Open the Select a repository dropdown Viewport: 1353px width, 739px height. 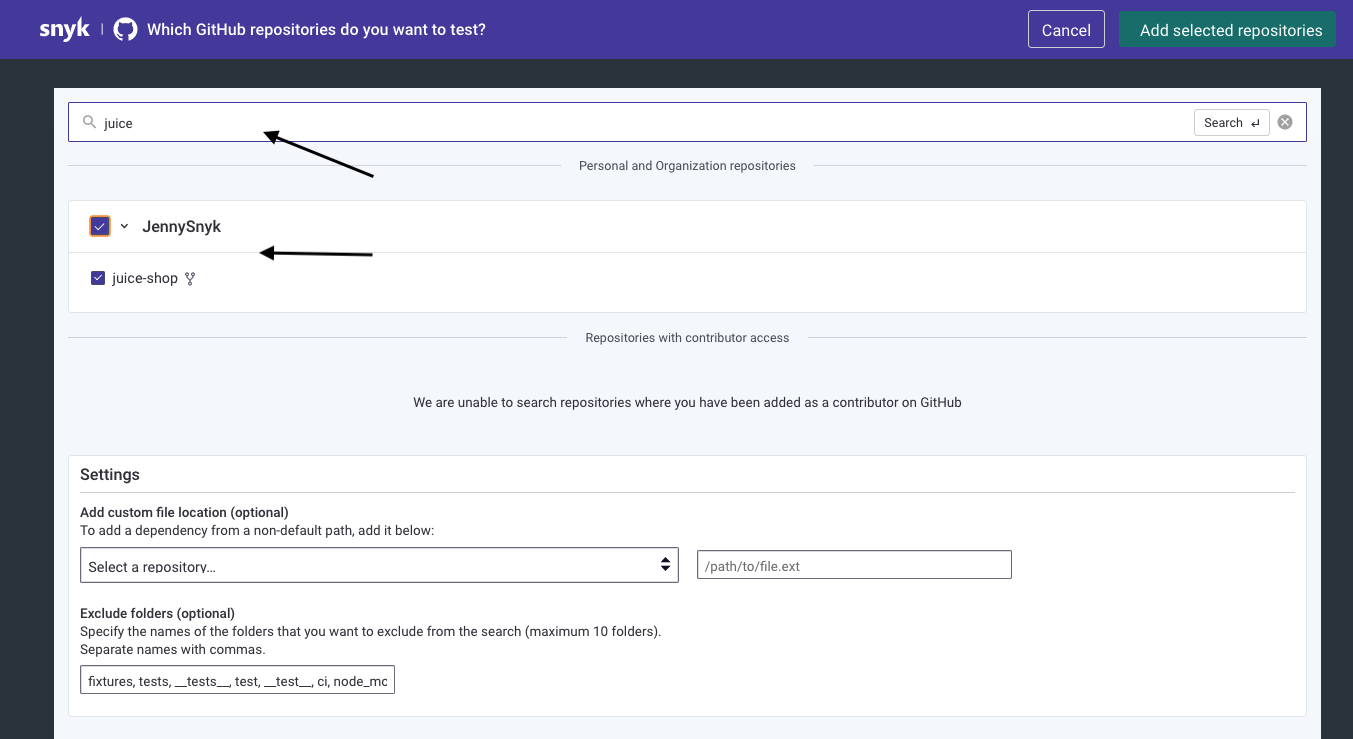(379, 565)
